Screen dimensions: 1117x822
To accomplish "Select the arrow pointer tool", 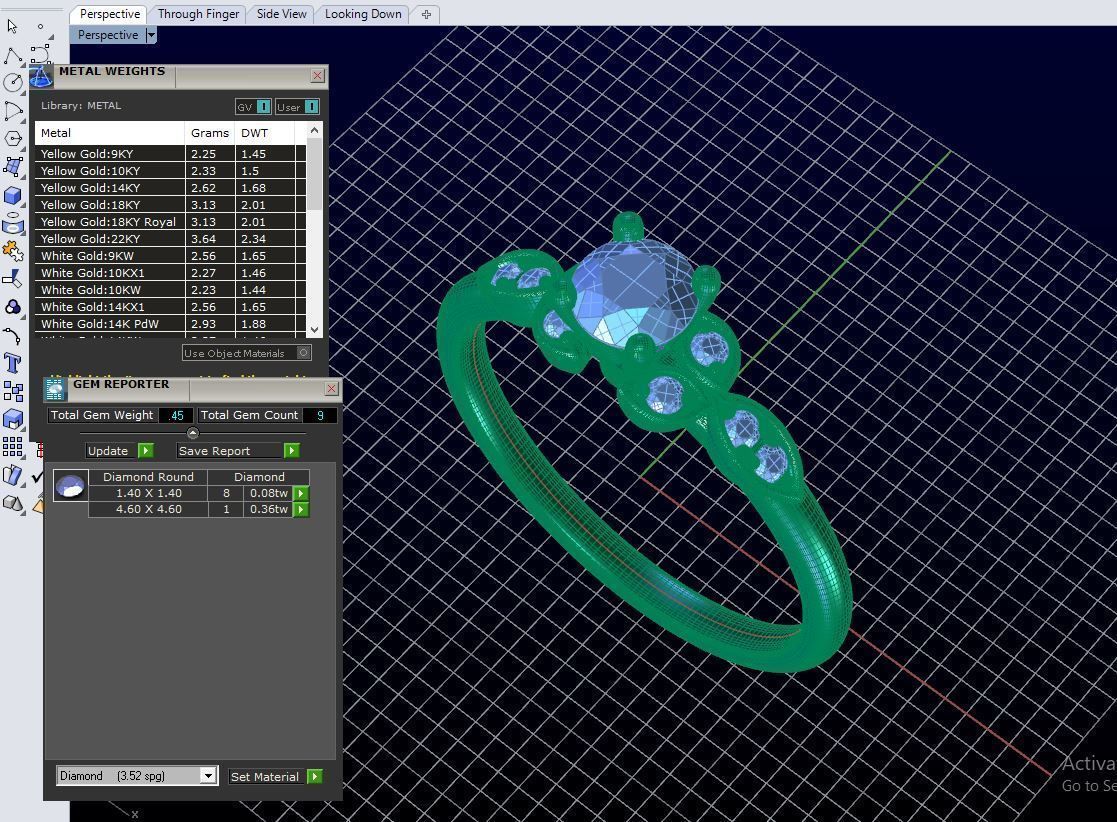I will click(x=12, y=26).
